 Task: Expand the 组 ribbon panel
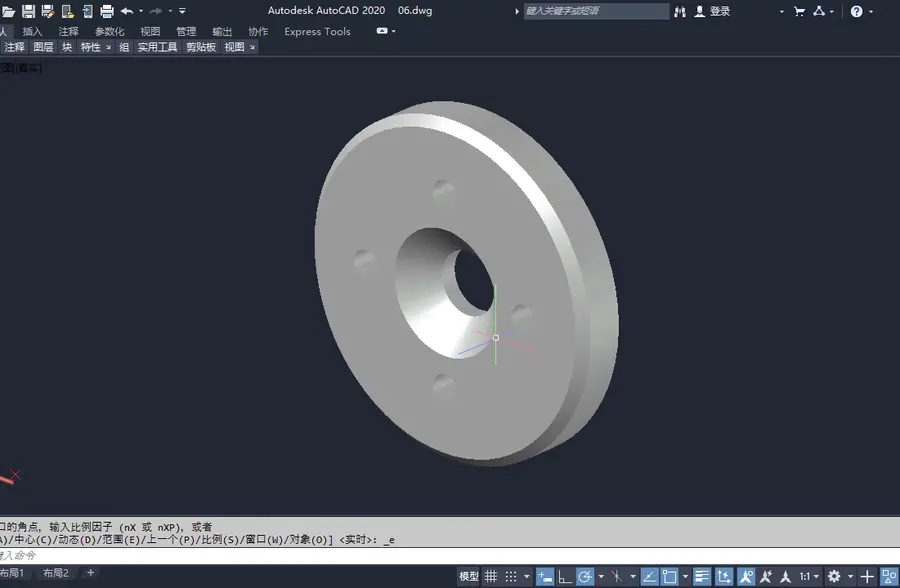tap(124, 47)
